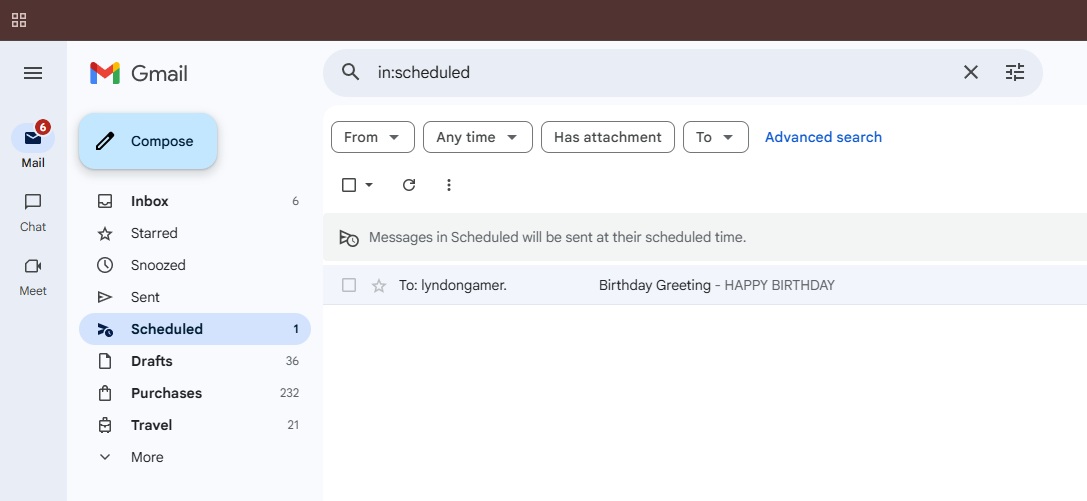The height and width of the screenshot is (501, 1087).
Task: Clear the search with the X icon
Action: [x=970, y=72]
